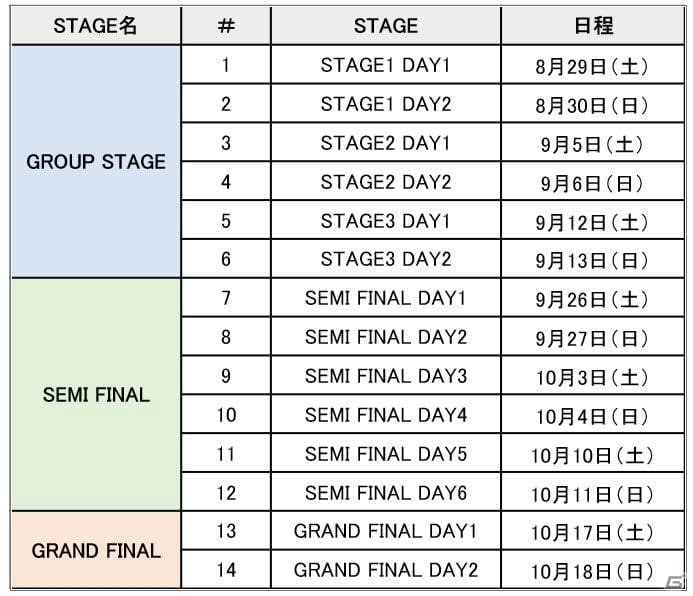Image resolution: width=693 pixels, height=596 pixels.
Task: Select the date 10月3日(土)
Action: pos(593,376)
